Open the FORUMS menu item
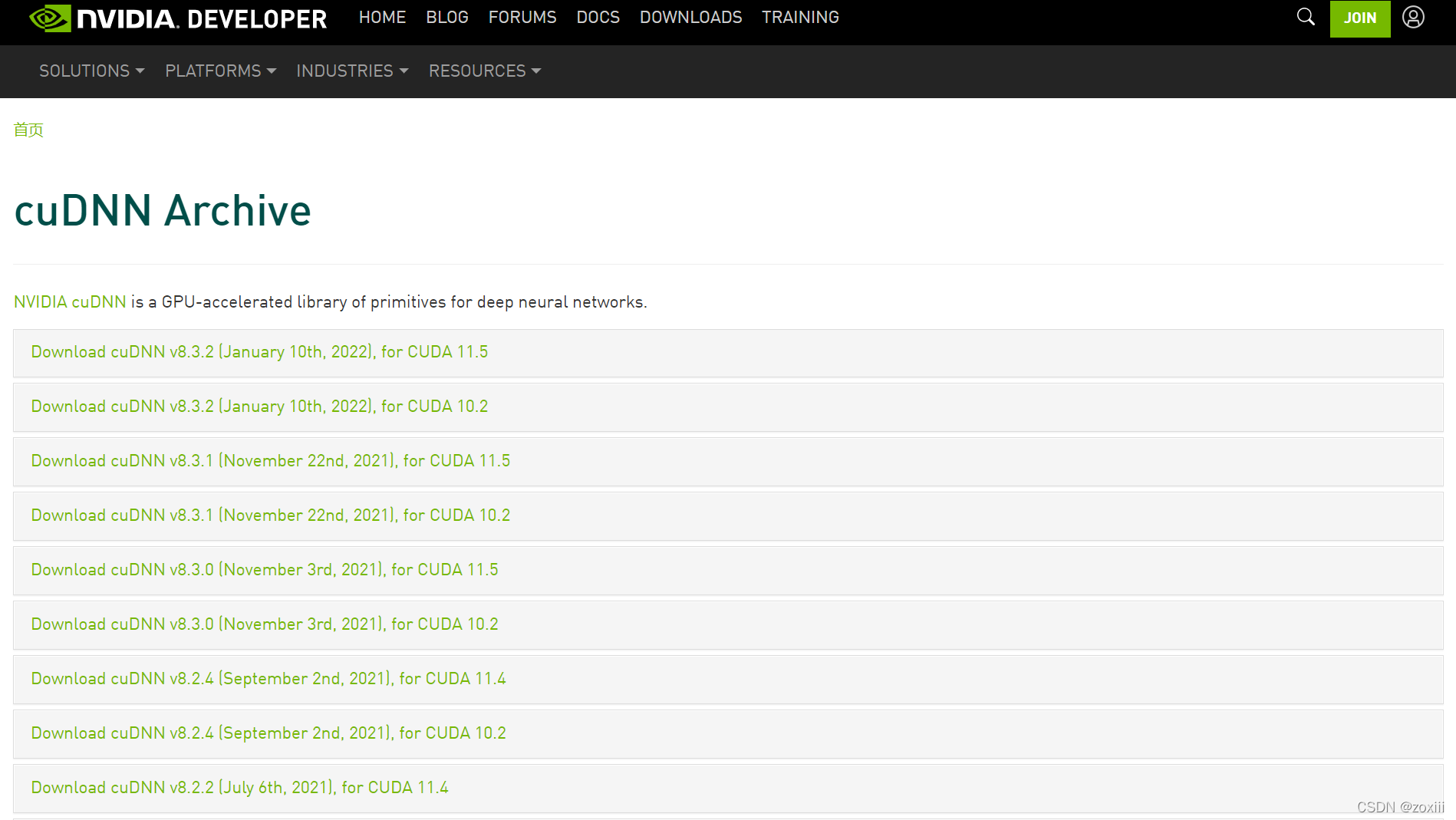 pos(522,17)
